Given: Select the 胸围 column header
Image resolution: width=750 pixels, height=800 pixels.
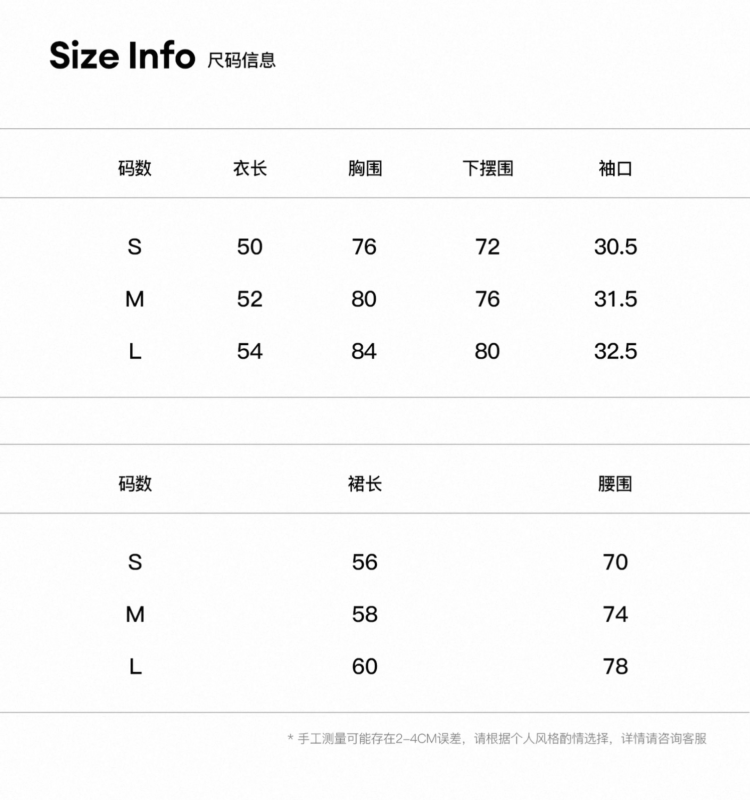Looking at the screenshot, I should [365, 168].
